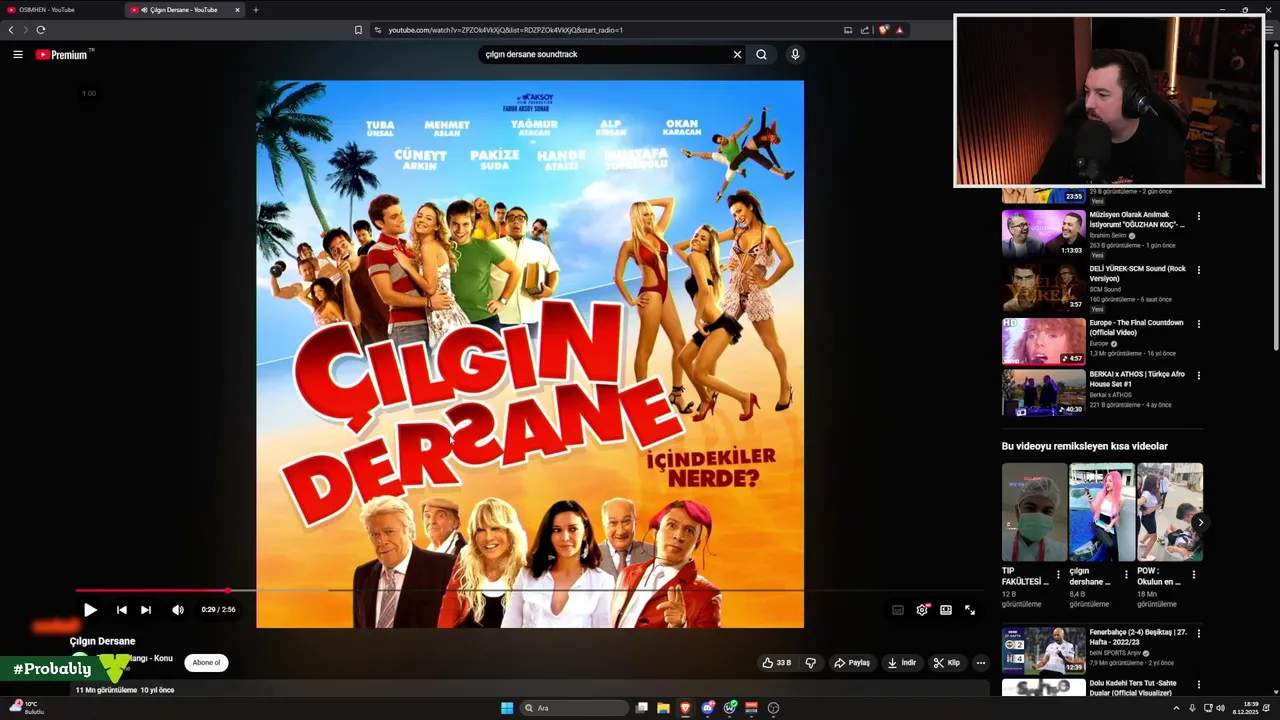Dislike the video

point(811,662)
